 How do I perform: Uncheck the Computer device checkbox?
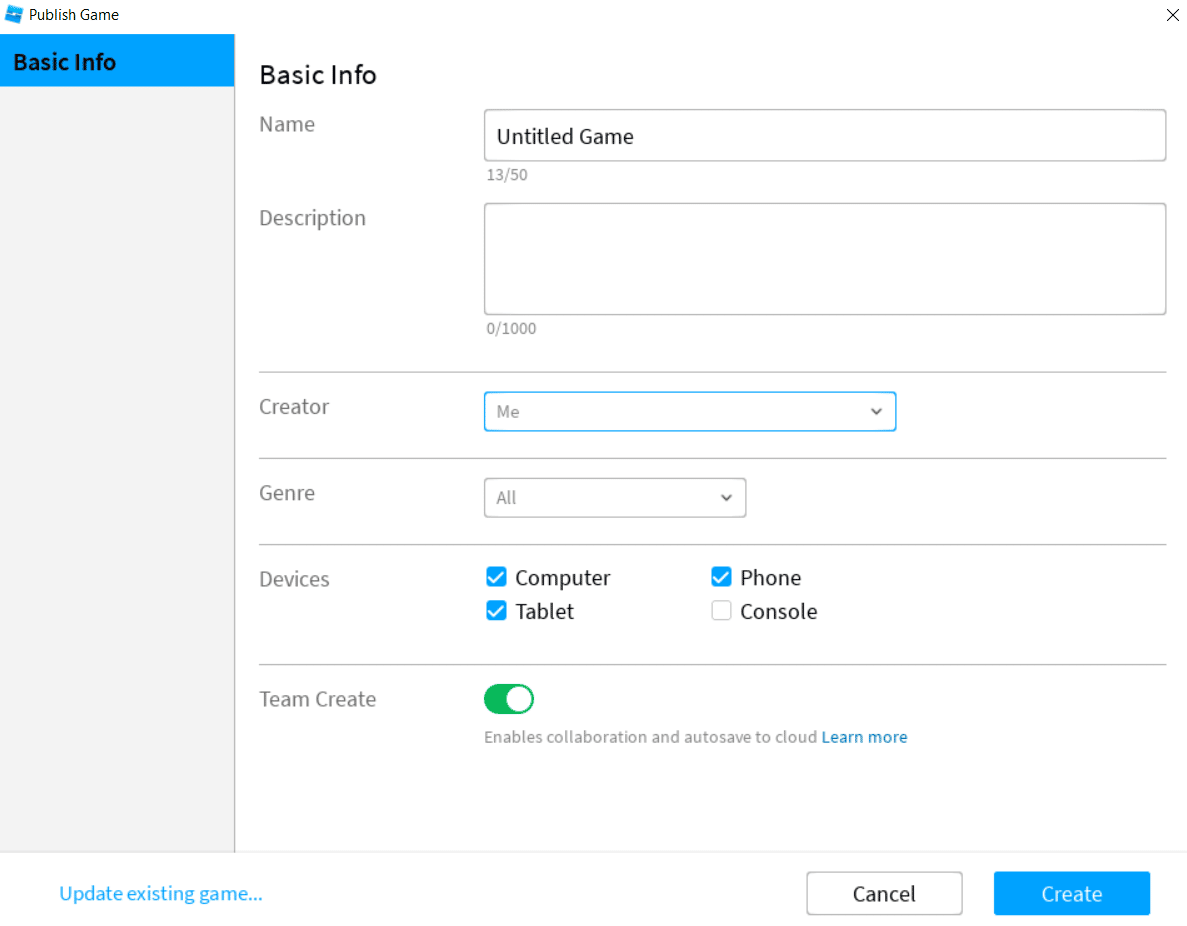tap(496, 577)
